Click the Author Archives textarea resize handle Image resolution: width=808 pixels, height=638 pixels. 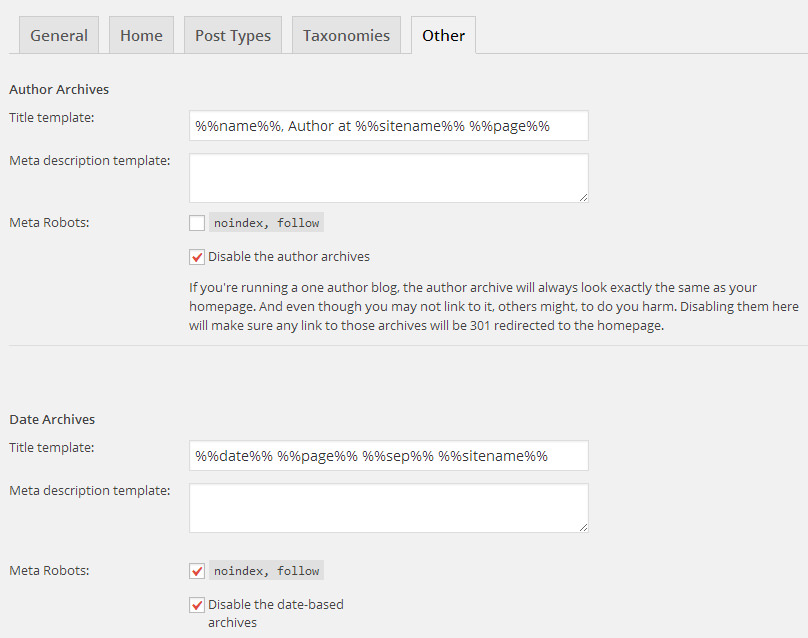click(x=583, y=197)
